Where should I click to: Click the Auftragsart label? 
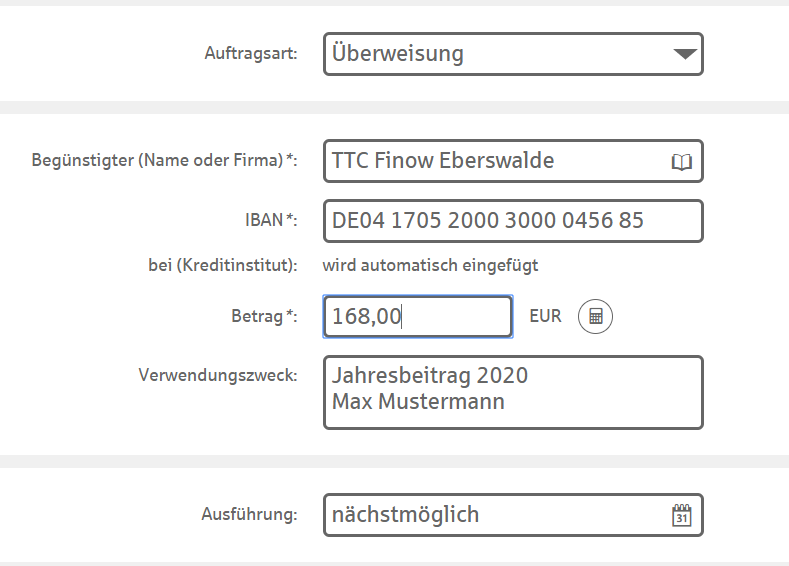click(x=250, y=54)
